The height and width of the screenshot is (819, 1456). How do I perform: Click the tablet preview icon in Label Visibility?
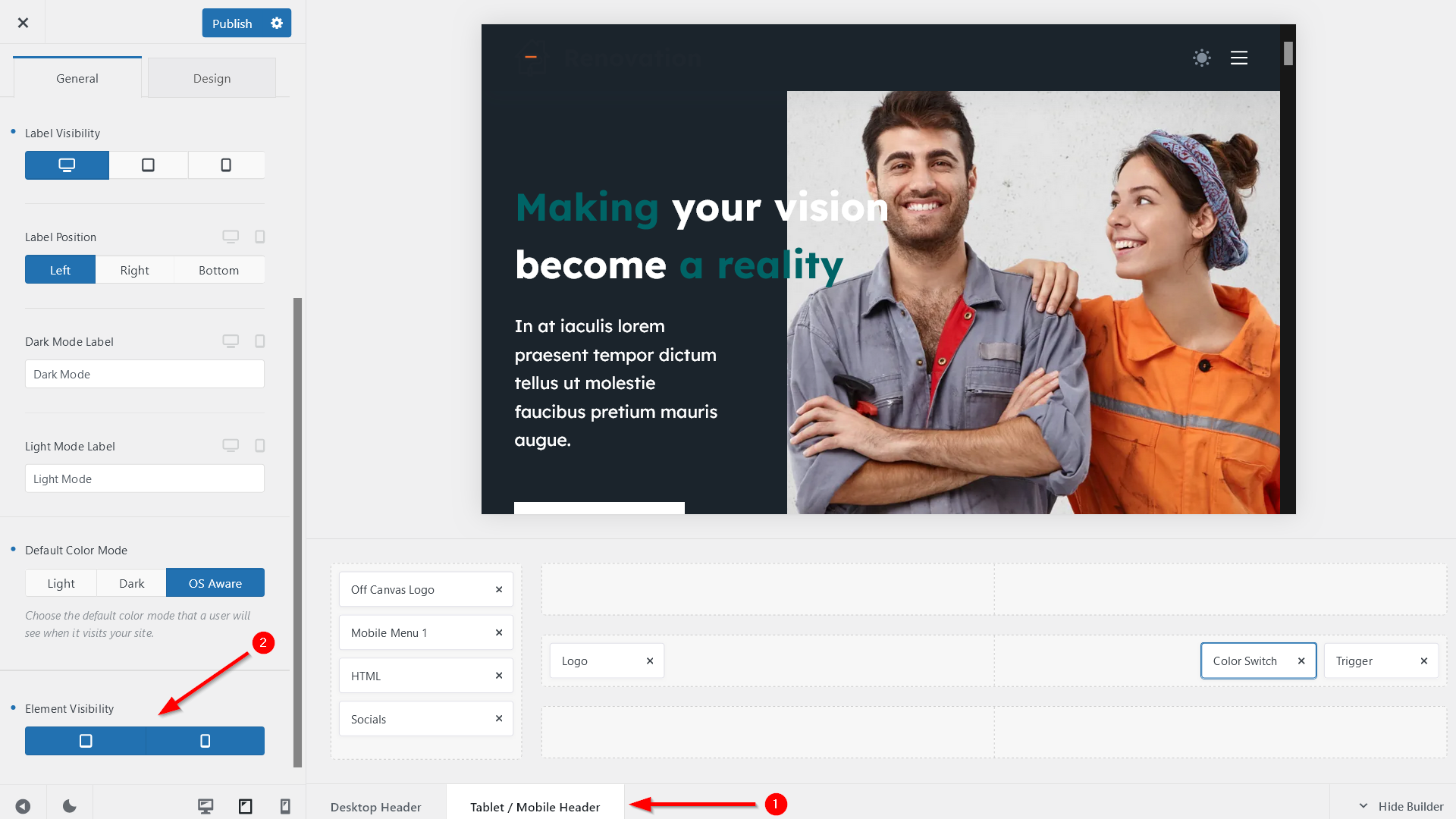click(x=148, y=165)
